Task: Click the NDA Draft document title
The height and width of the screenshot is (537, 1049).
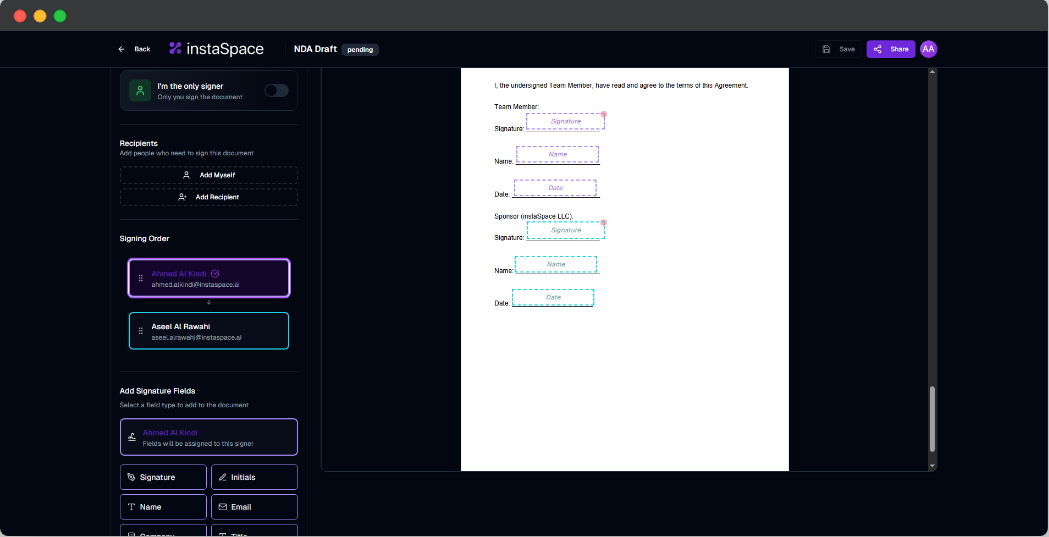Action: pos(315,49)
